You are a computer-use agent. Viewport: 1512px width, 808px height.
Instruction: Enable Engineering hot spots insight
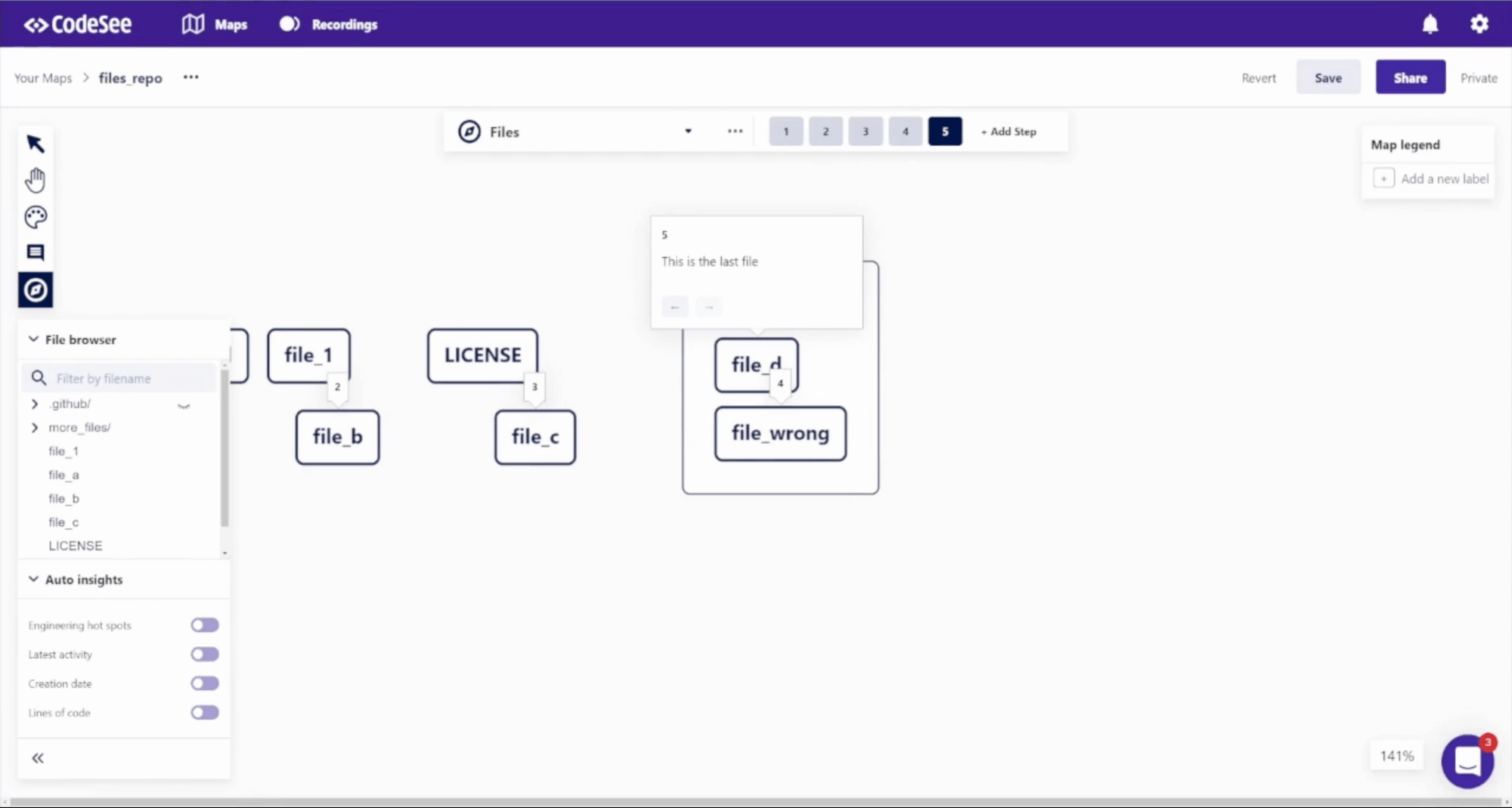pyautogui.click(x=204, y=624)
